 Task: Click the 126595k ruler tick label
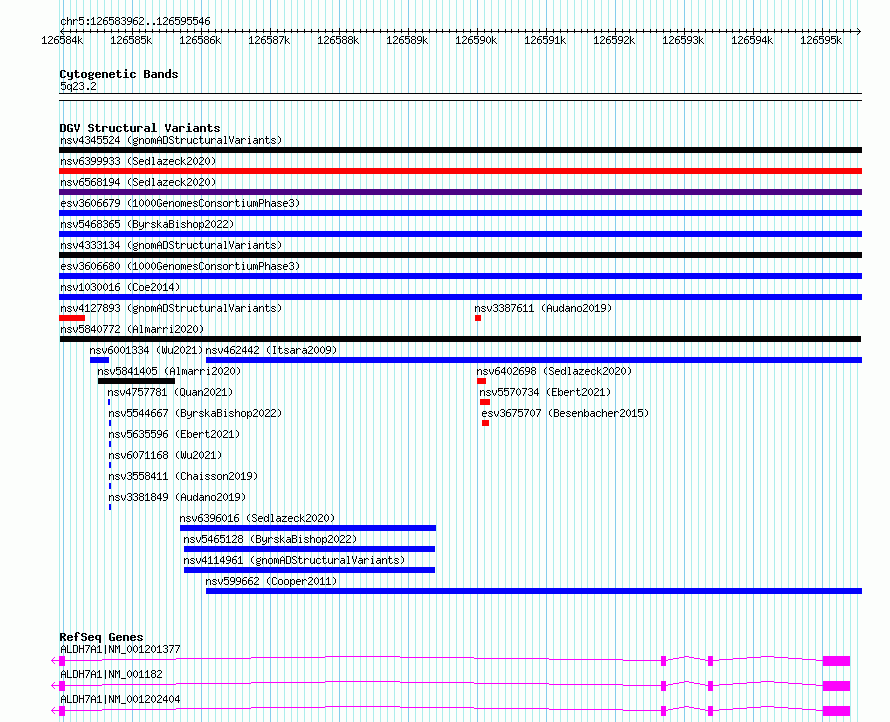pos(821,40)
